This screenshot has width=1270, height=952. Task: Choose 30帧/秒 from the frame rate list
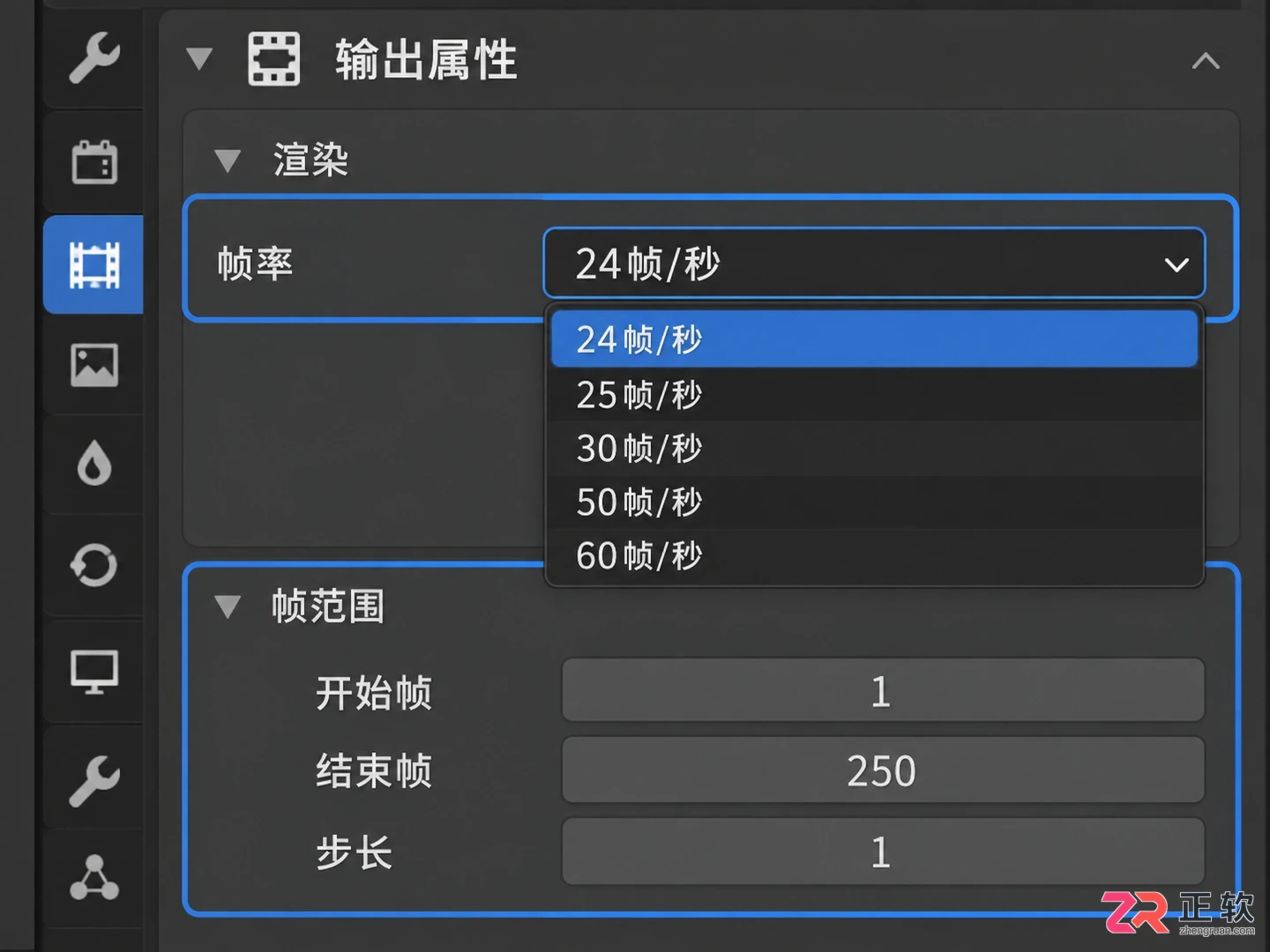click(874, 448)
